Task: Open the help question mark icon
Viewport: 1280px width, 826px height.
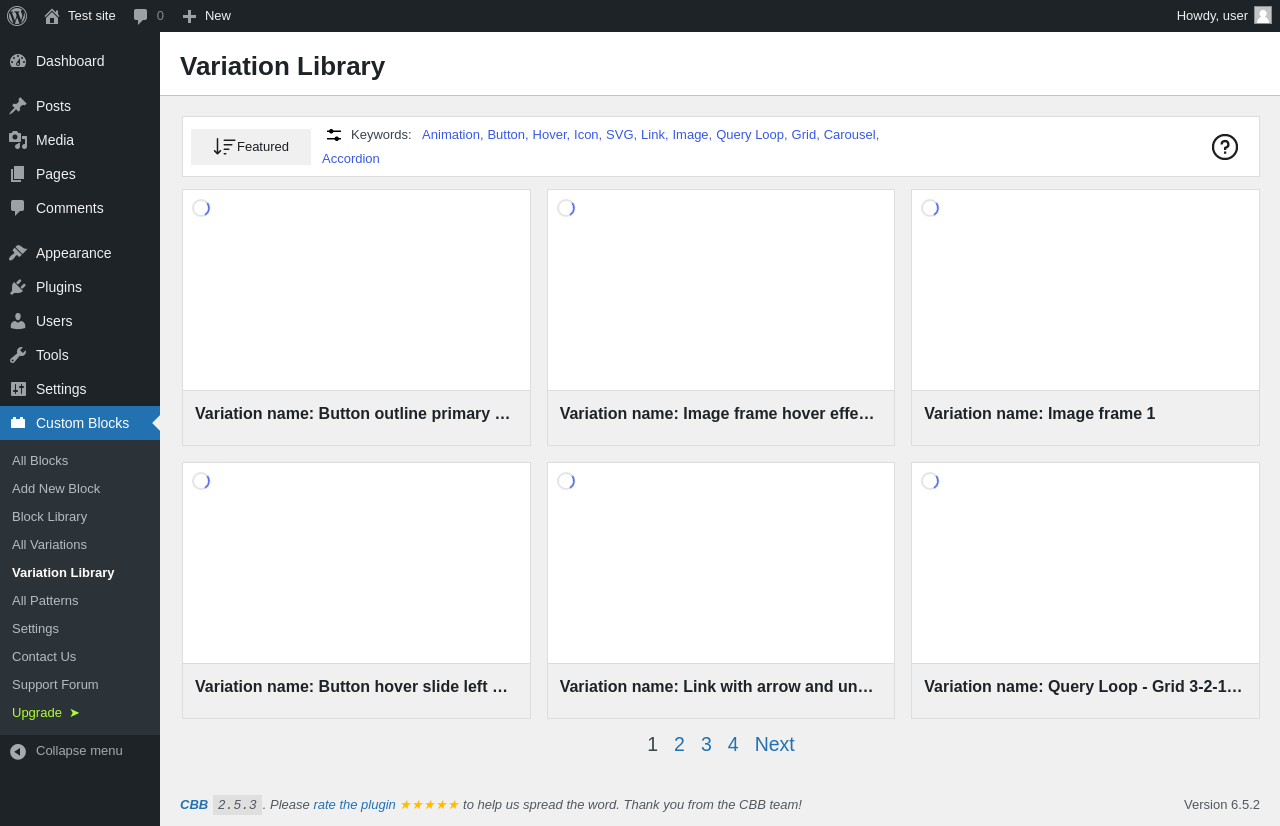Action: pyautogui.click(x=1225, y=147)
